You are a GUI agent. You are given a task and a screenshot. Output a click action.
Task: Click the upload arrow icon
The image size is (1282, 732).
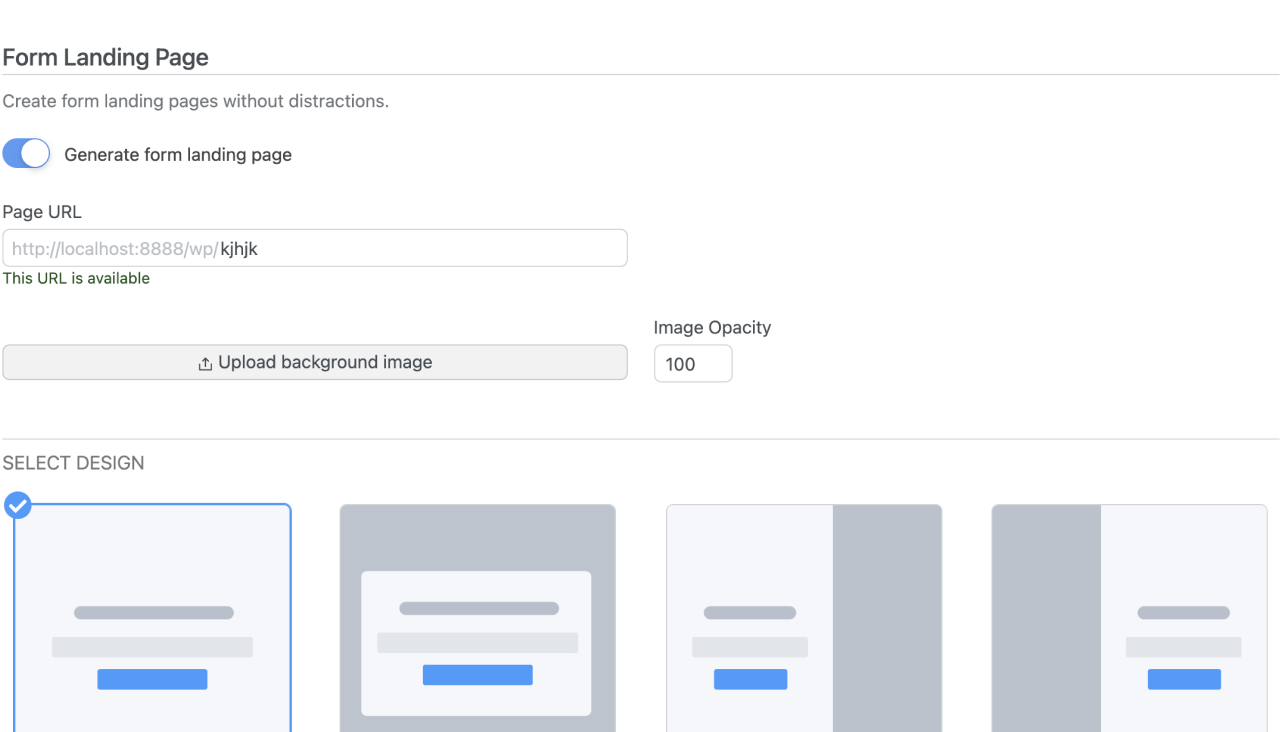pyautogui.click(x=205, y=363)
